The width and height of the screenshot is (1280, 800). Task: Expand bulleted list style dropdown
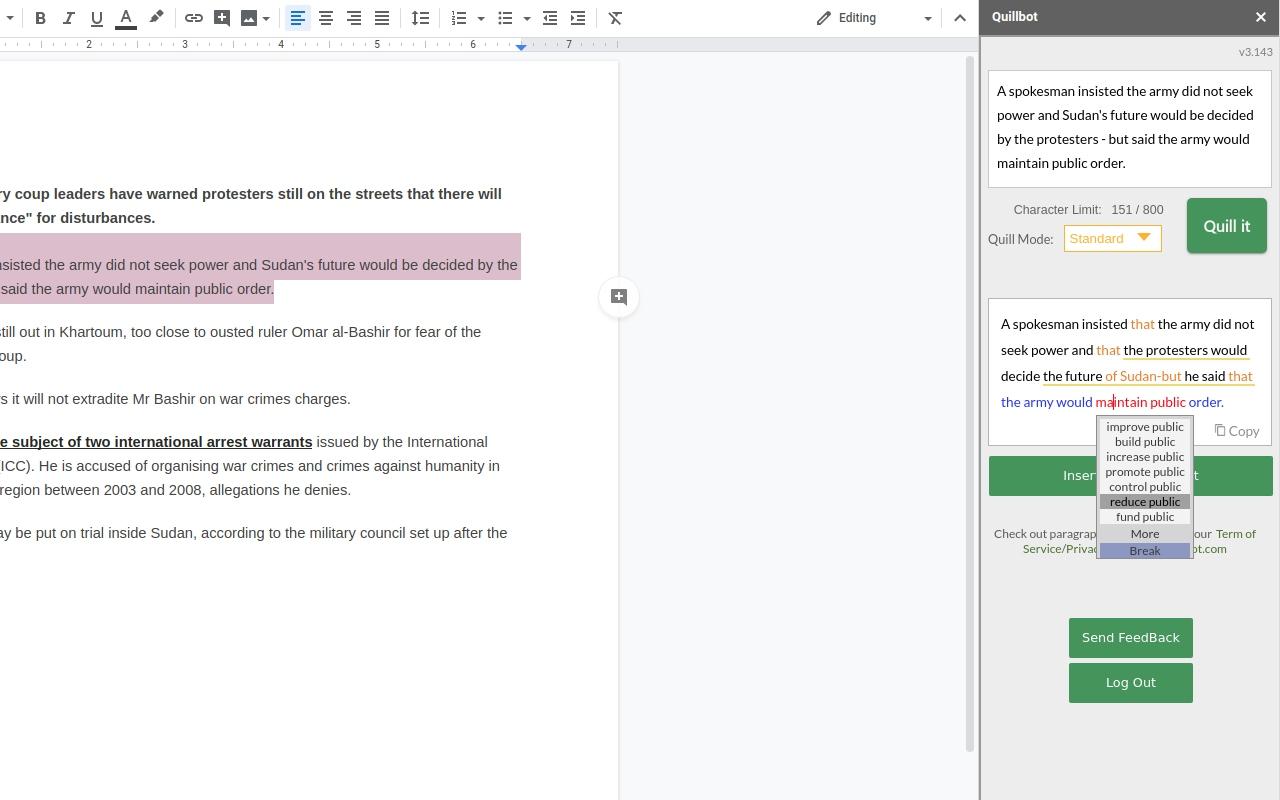[527, 18]
